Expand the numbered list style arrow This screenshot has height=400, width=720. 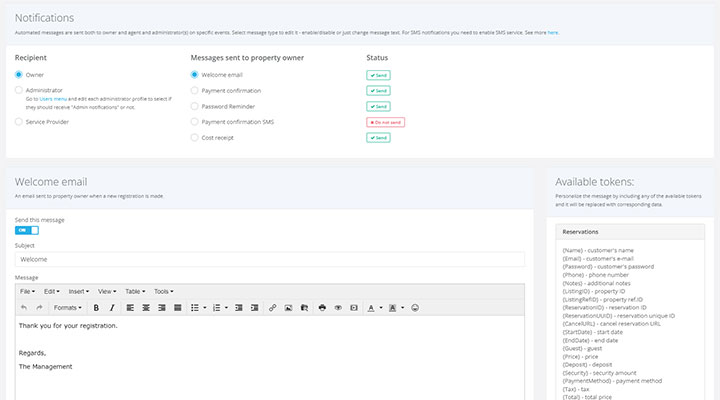click(x=226, y=308)
